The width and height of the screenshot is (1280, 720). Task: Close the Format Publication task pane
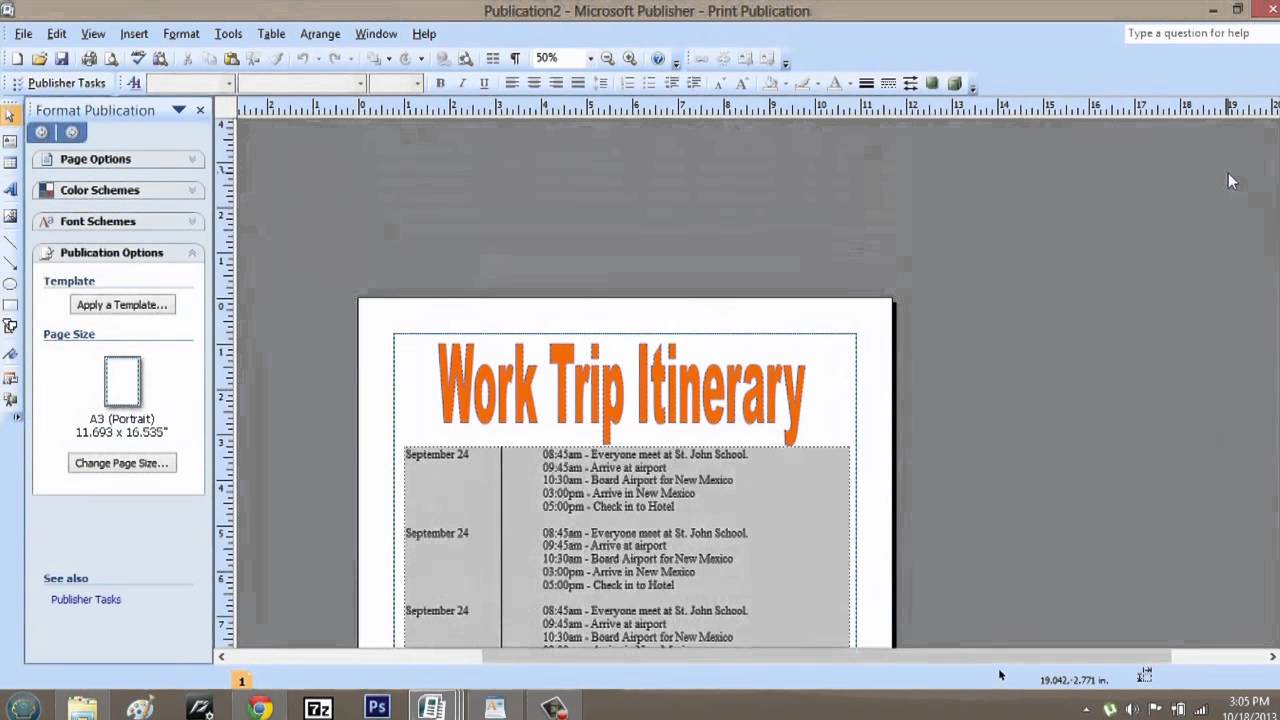200,110
